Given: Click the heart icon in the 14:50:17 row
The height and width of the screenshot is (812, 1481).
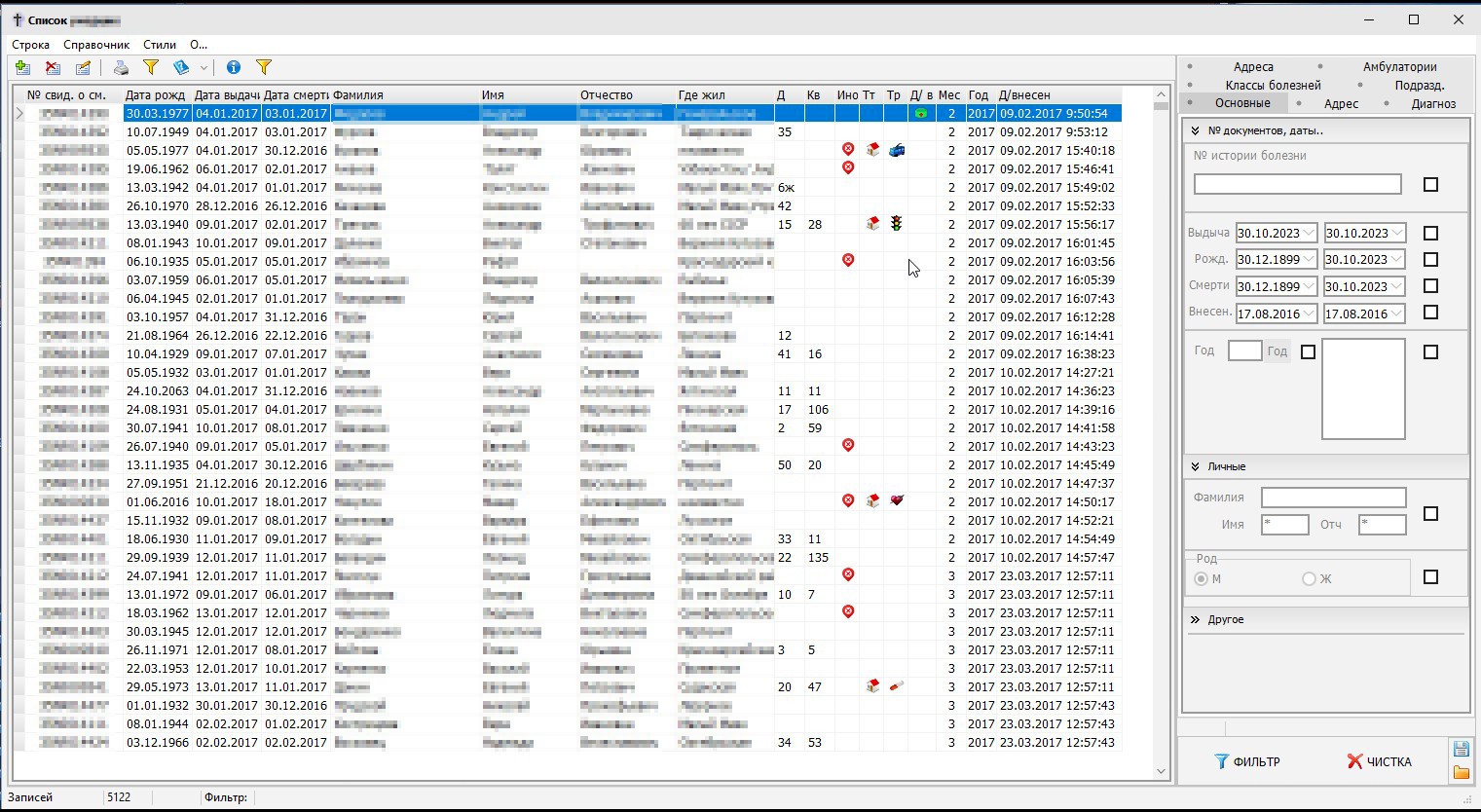Looking at the screenshot, I should click(x=897, y=500).
